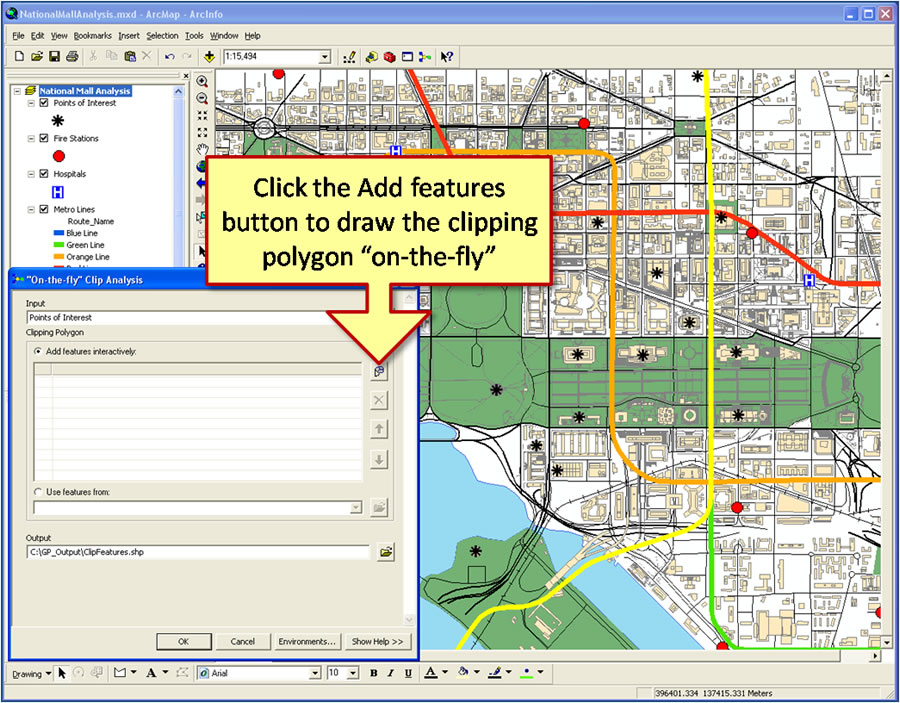The image size is (900, 703).
Task: Collapse the Points of Interest layer
Action: [x=32, y=103]
